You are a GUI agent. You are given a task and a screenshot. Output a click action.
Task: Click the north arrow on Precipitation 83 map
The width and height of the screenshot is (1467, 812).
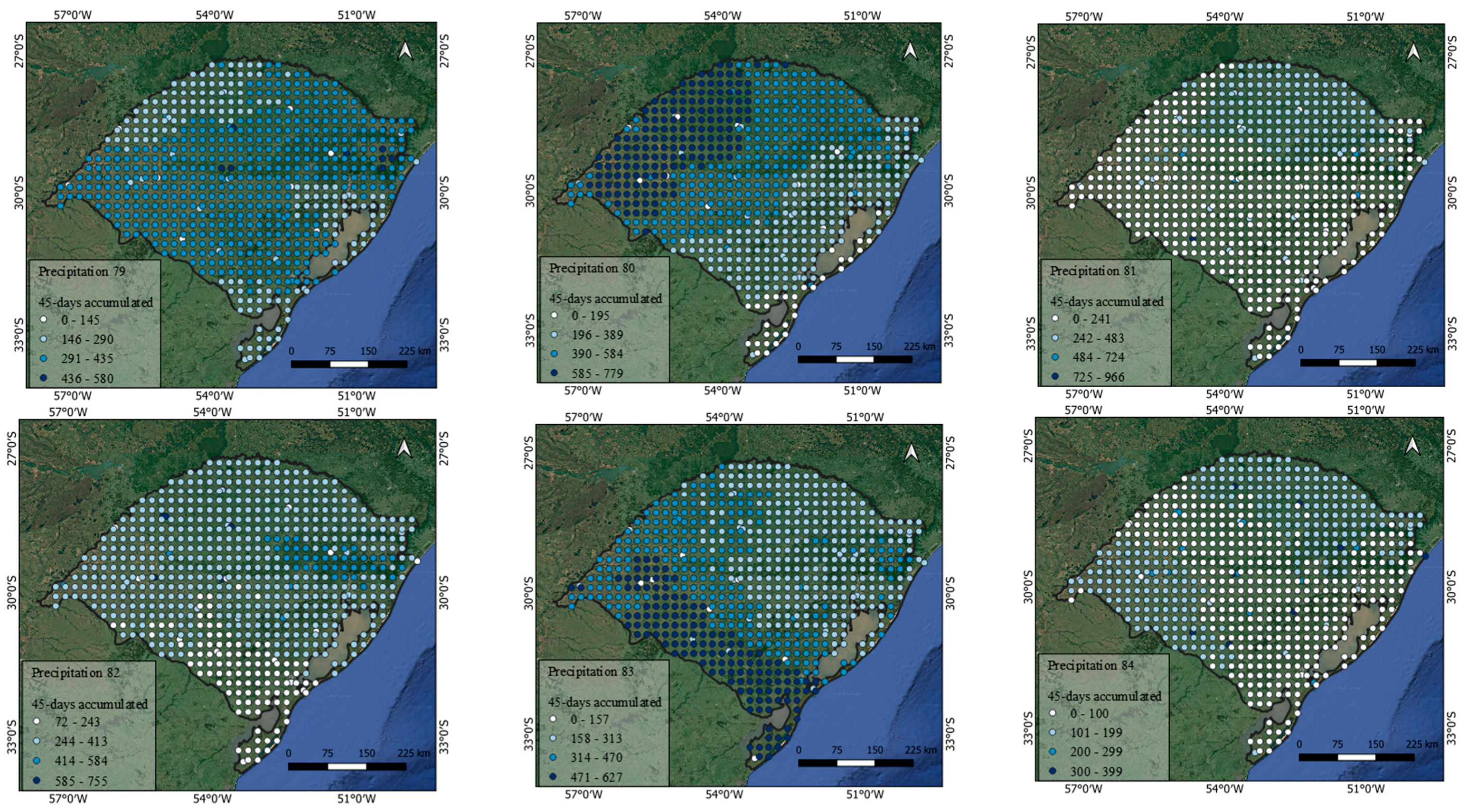911,452
